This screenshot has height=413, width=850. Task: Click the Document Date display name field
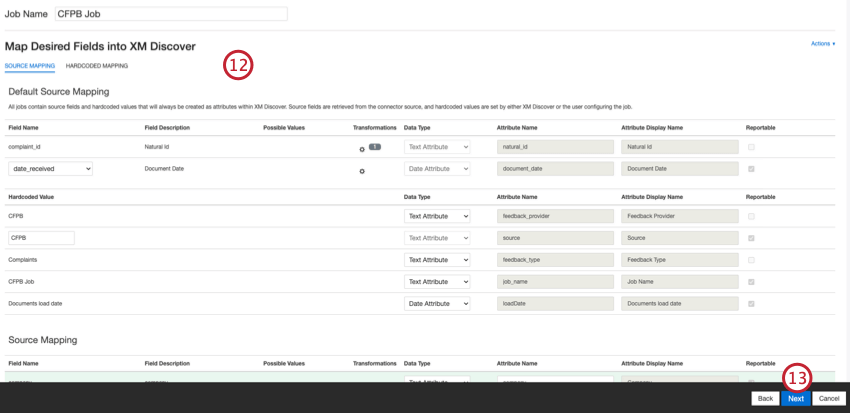point(680,169)
